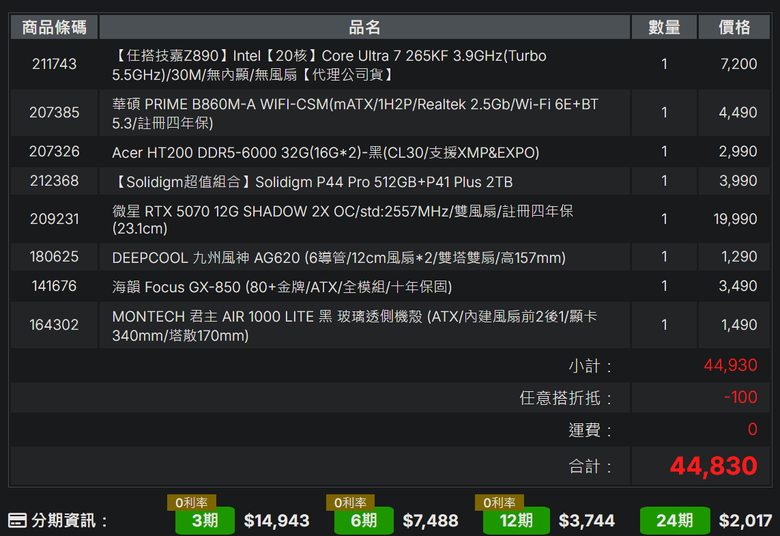Click the 24-installment amount $2,017

pos(745,521)
